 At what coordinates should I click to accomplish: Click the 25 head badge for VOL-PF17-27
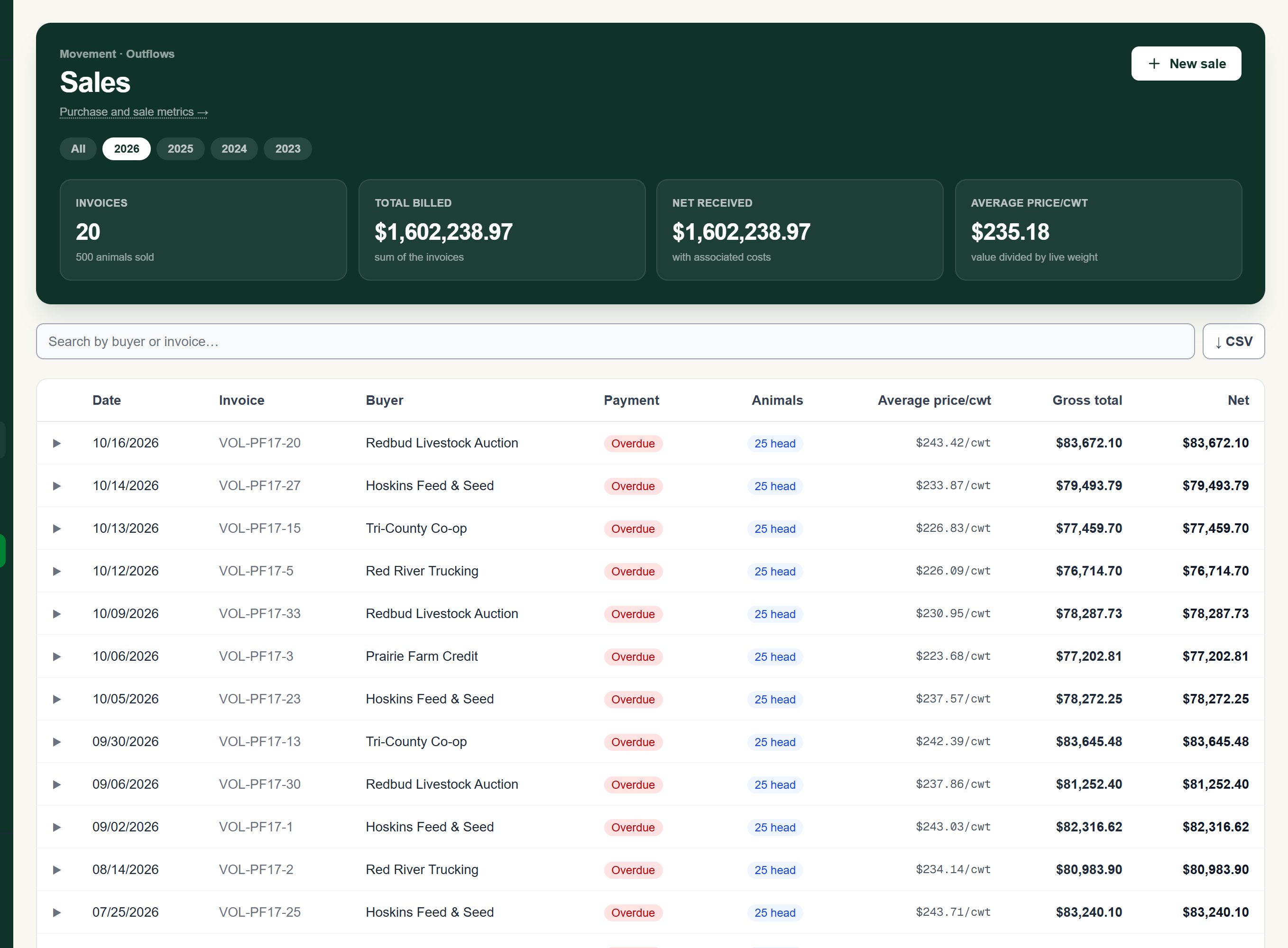[x=775, y=486]
